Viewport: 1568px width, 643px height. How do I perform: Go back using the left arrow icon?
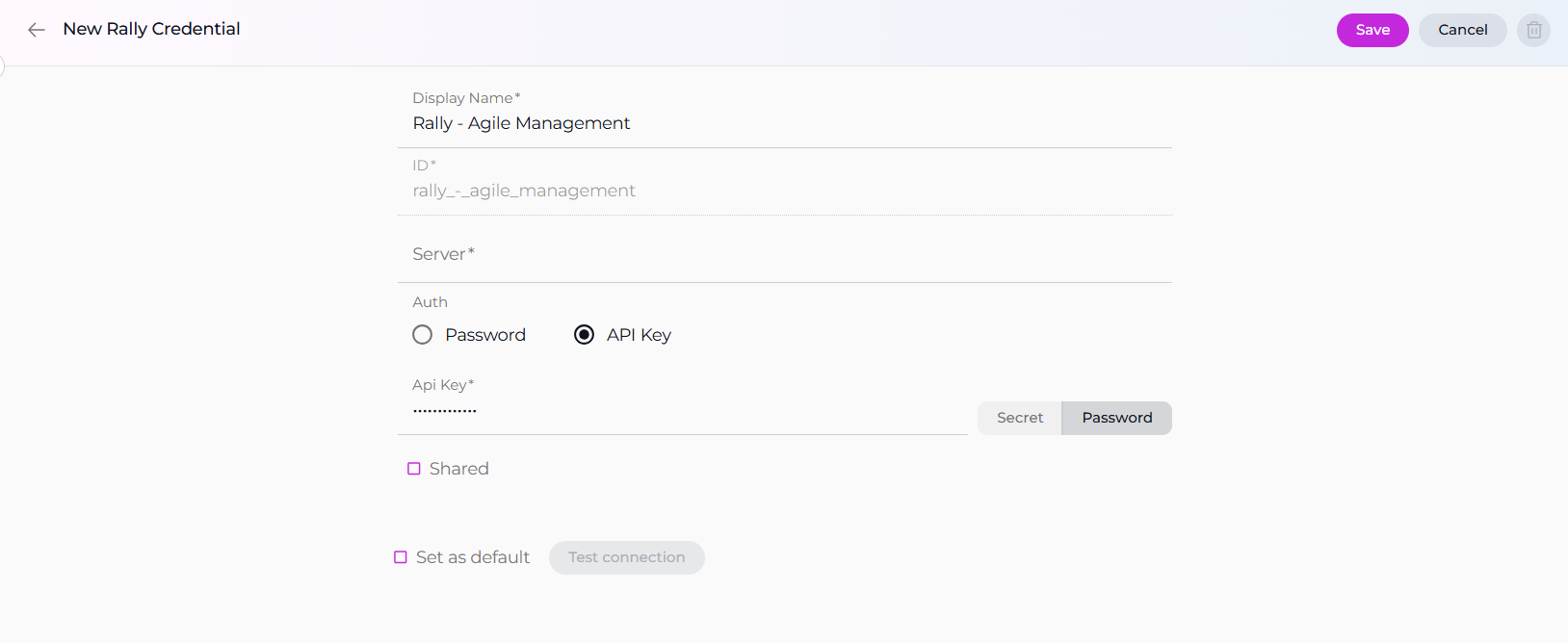pos(37,30)
